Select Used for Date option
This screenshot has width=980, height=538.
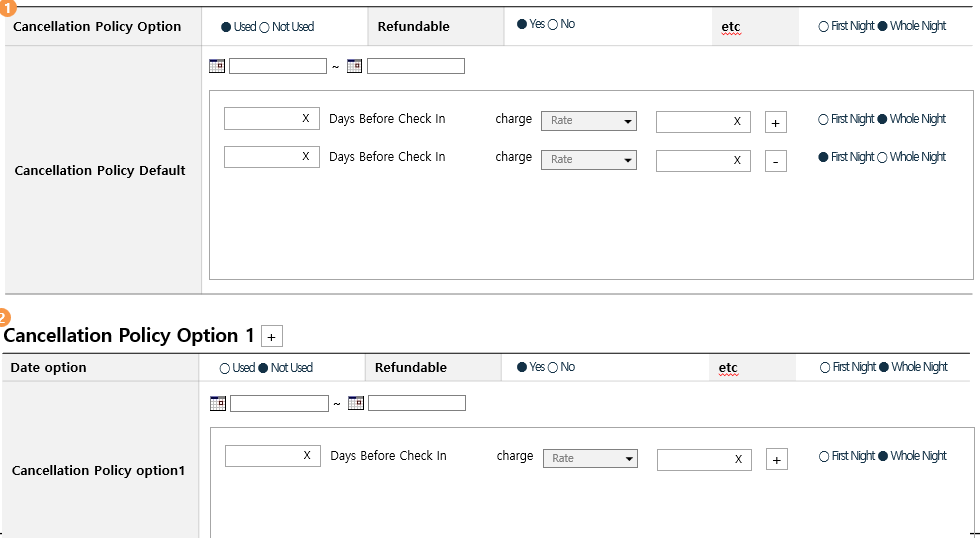point(225,368)
